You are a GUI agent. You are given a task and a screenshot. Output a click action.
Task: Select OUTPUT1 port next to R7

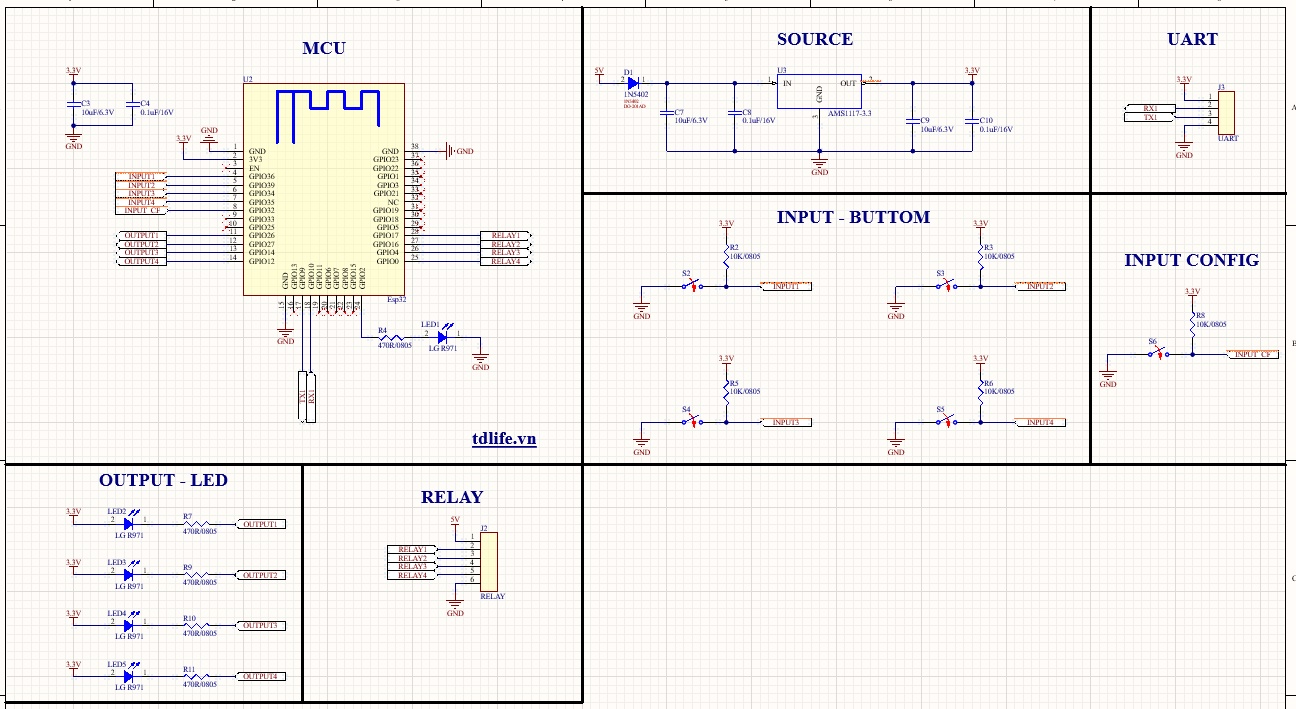point(262,524)
